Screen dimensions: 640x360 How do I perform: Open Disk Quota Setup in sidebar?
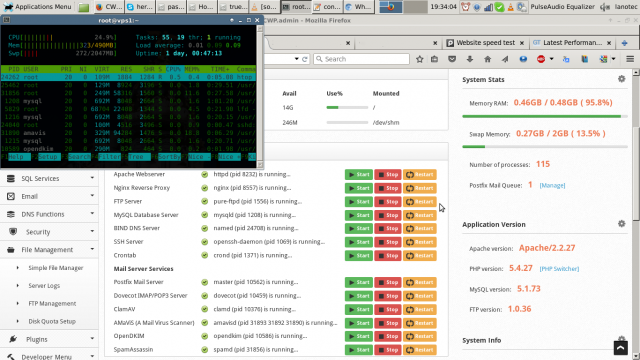click(52, 321)
